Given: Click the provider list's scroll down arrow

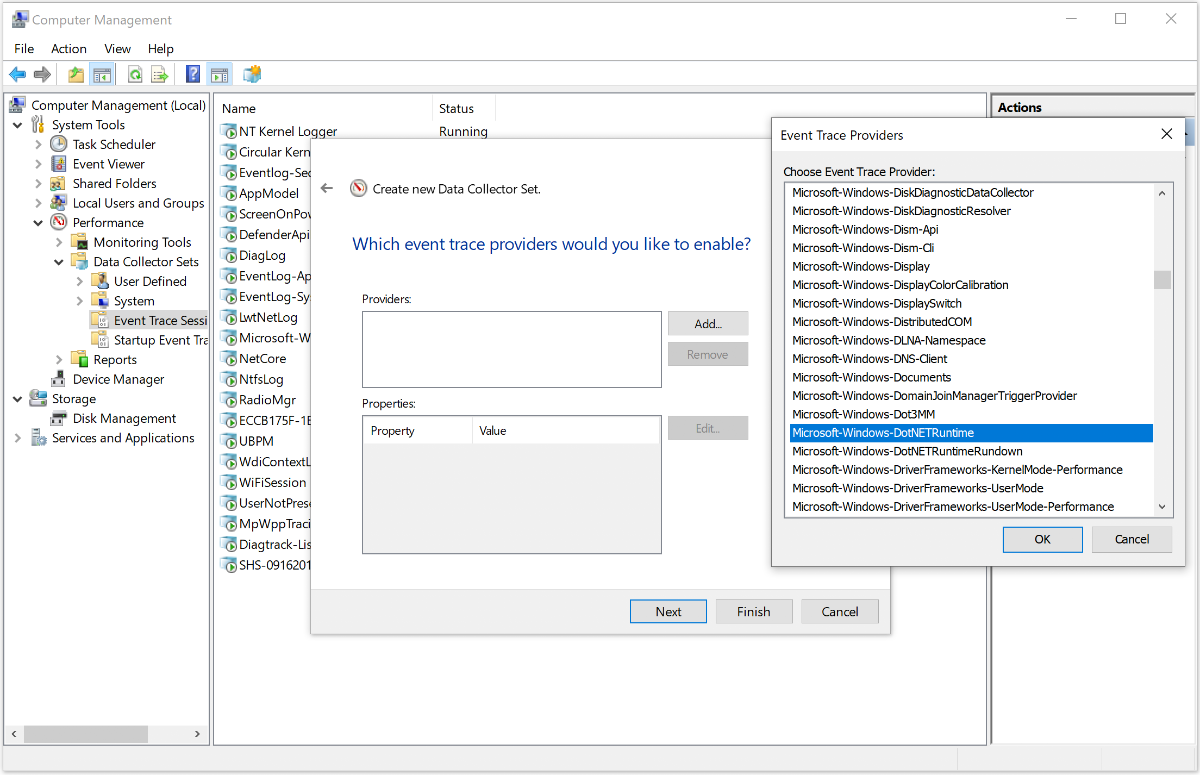Looking at the screenshot, I should coord(1162,507).
